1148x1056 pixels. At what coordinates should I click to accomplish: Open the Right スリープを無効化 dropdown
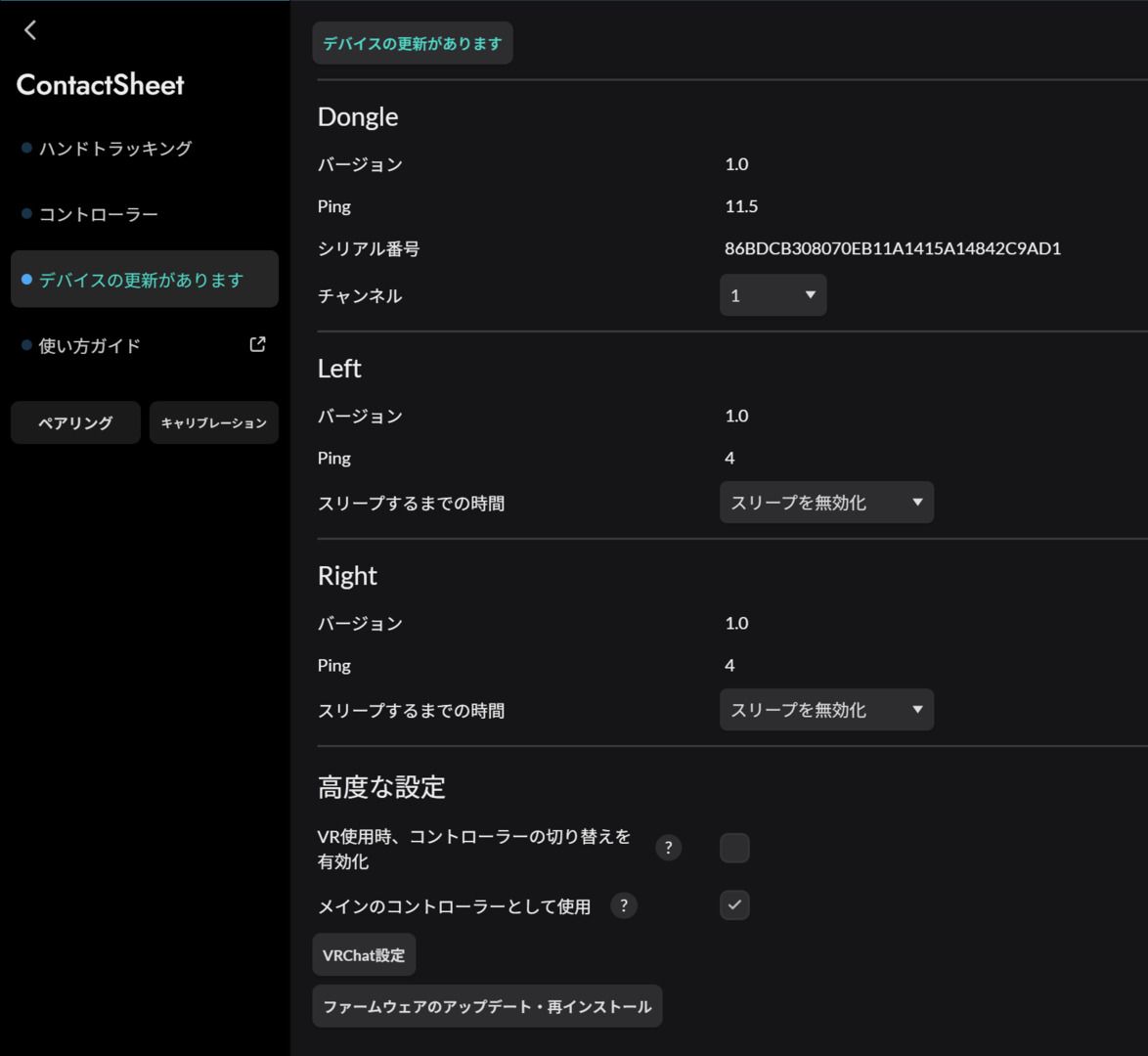pyautogui.click(x=826, y=710)
